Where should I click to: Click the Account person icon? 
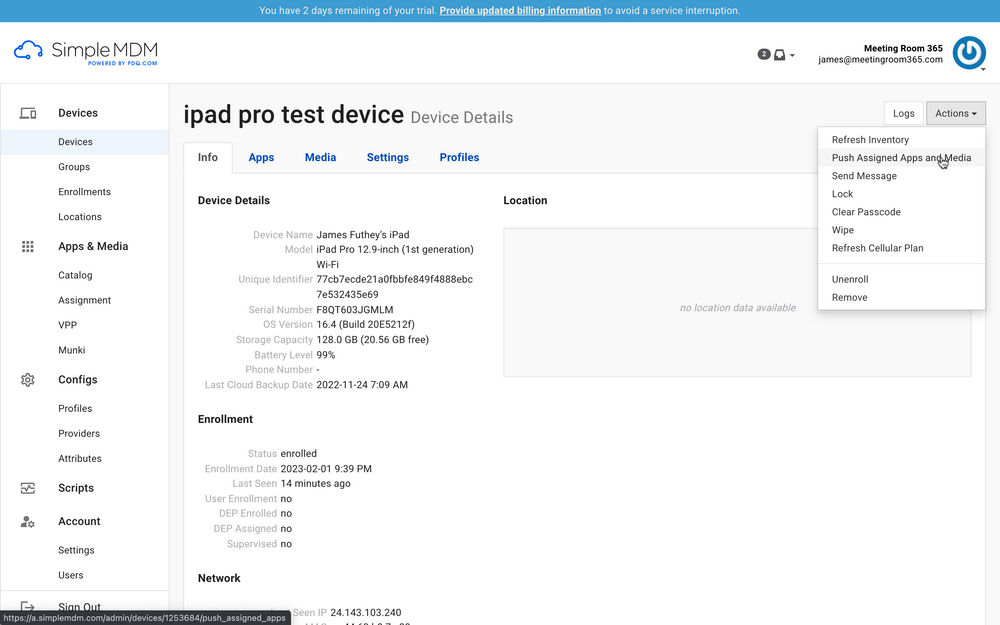[27, 521]
